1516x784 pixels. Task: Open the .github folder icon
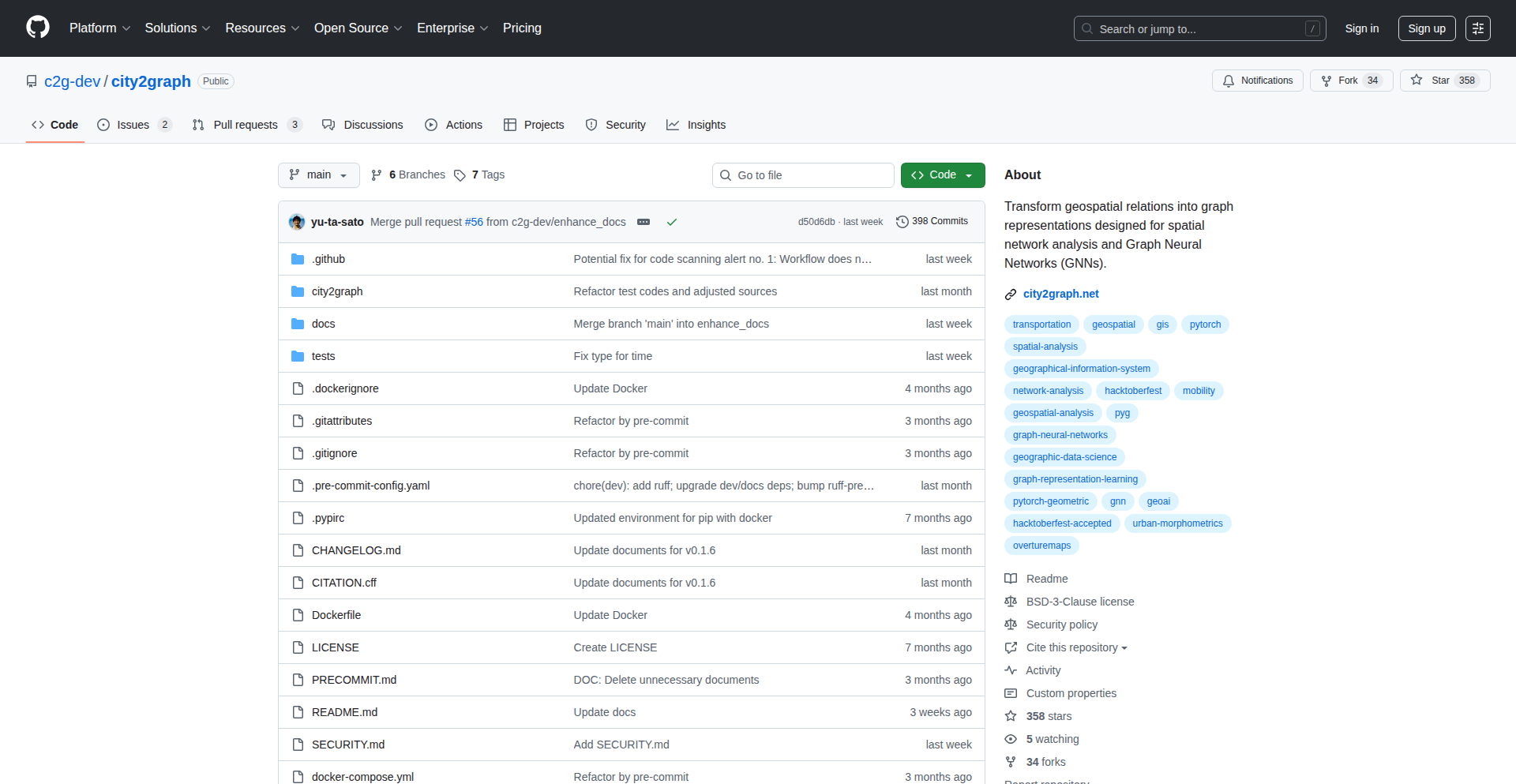pos(298,259)
